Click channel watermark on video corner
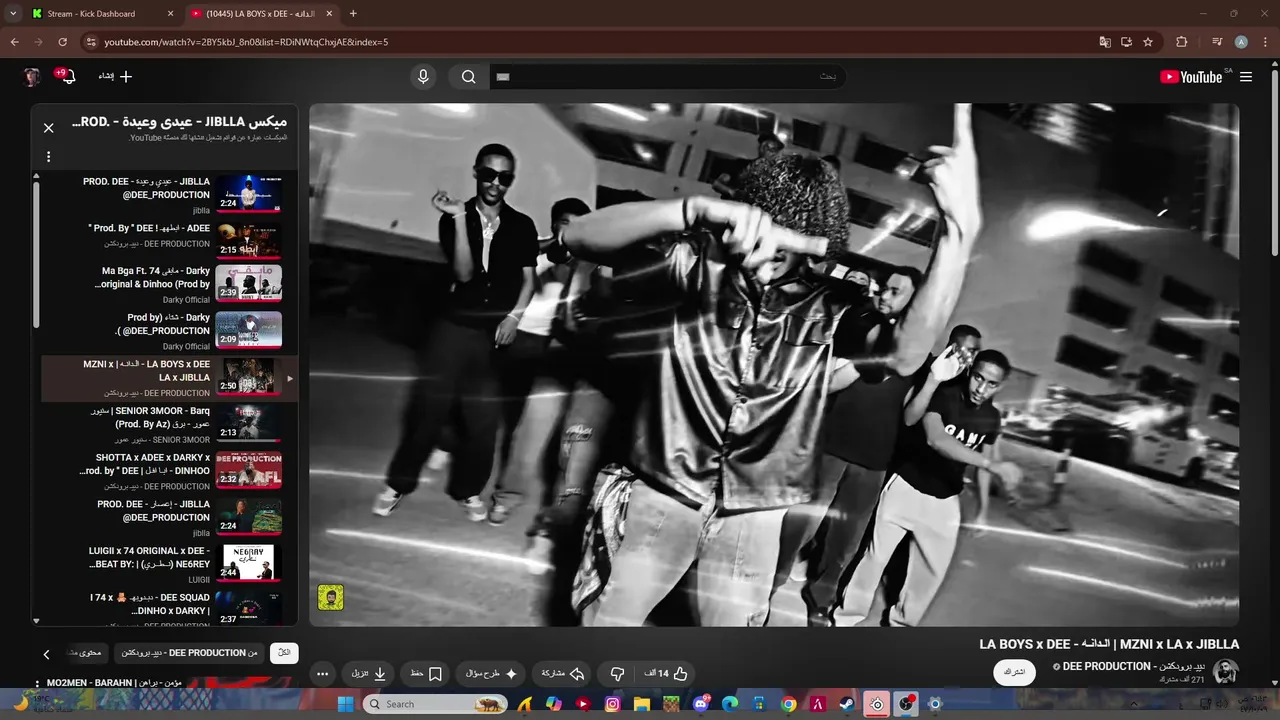The width and height of the screenshot is (1280, 720). pyautogui.click(x=330, y=597)
